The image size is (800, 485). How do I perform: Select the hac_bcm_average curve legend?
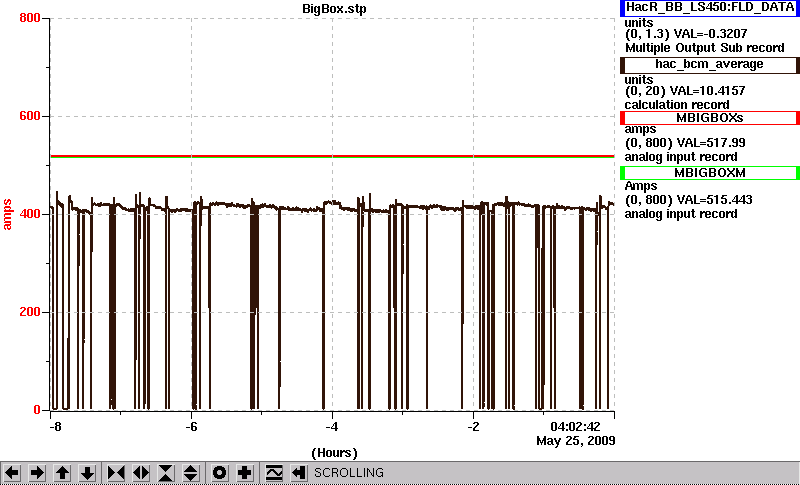pyautogui.click(x=710, y=65)
